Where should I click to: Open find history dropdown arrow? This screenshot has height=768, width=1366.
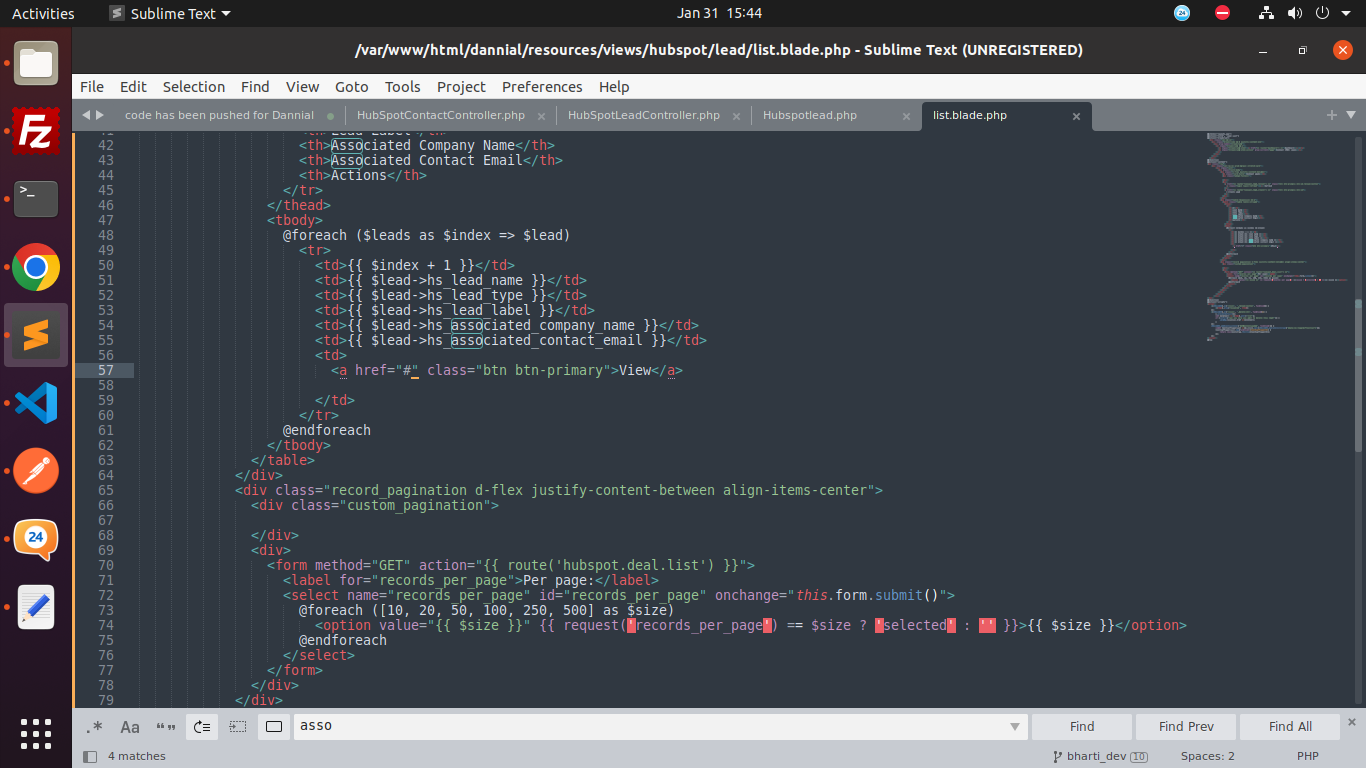[1015, 727]
